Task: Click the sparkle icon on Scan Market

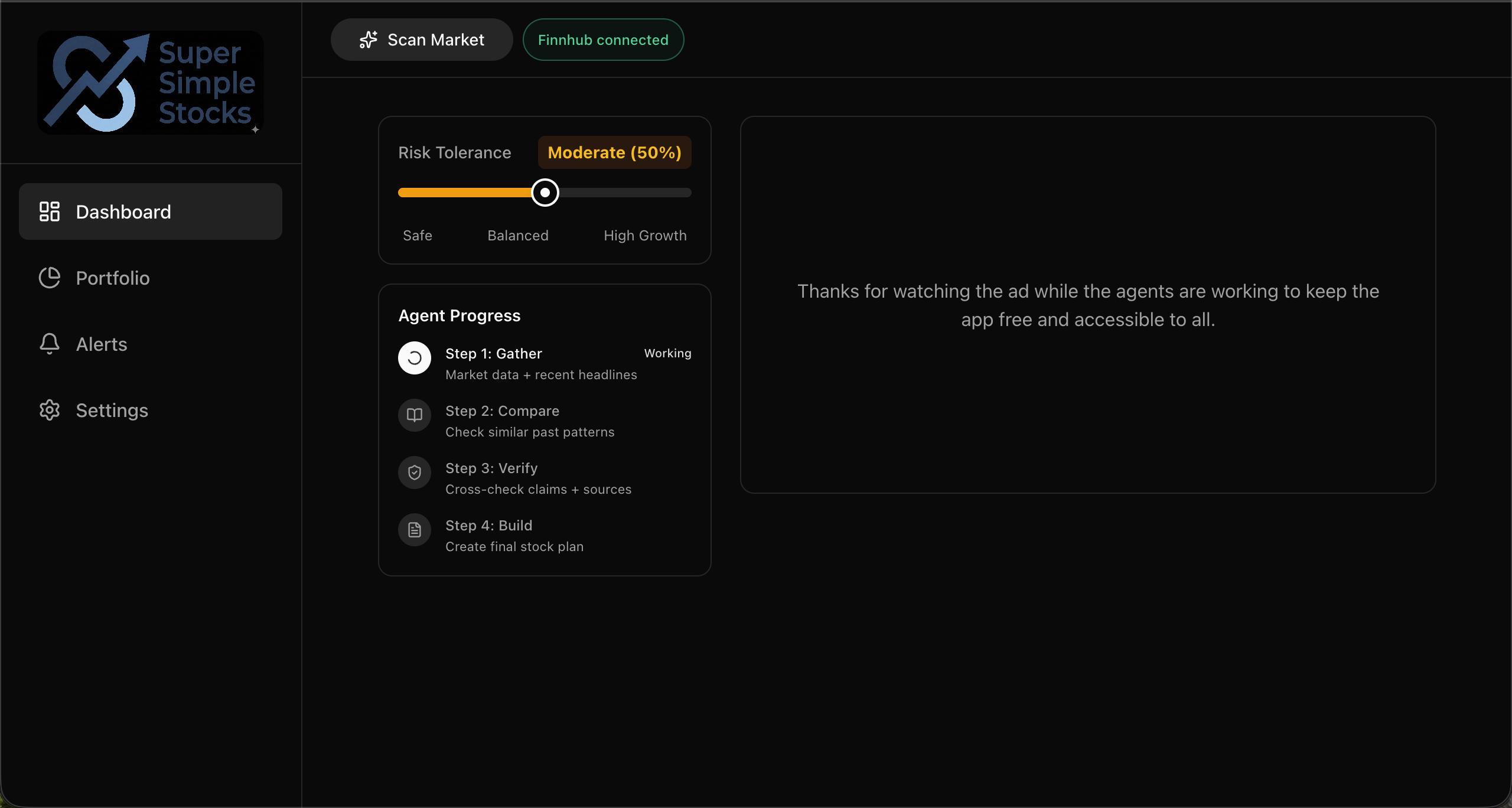Action: pos(369,40)
